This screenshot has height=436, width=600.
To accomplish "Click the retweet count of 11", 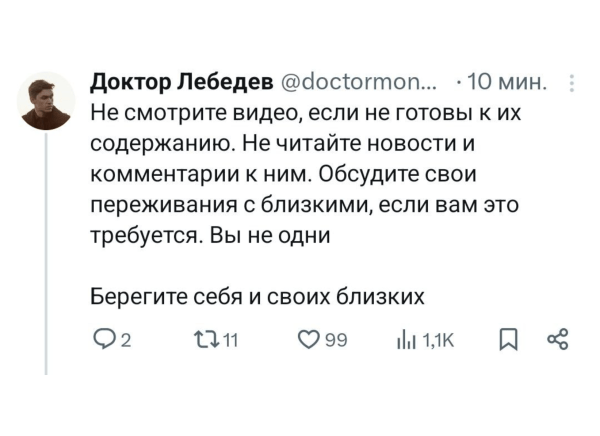I will (227, 344).
